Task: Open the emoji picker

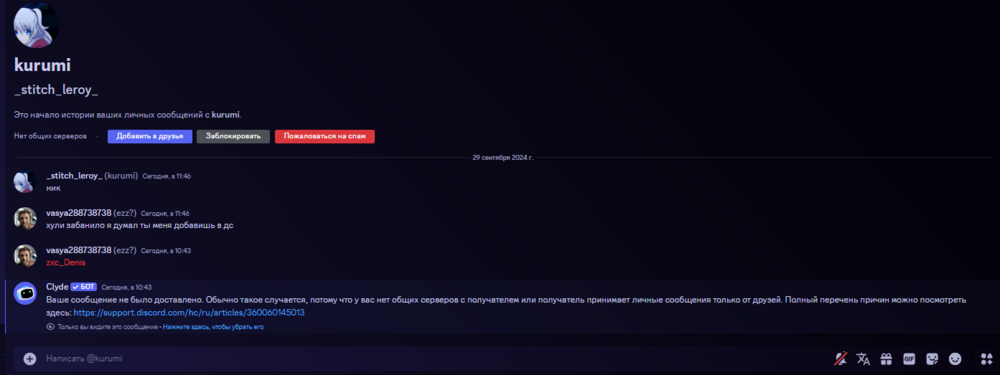Action: click(x=955, y=358)
